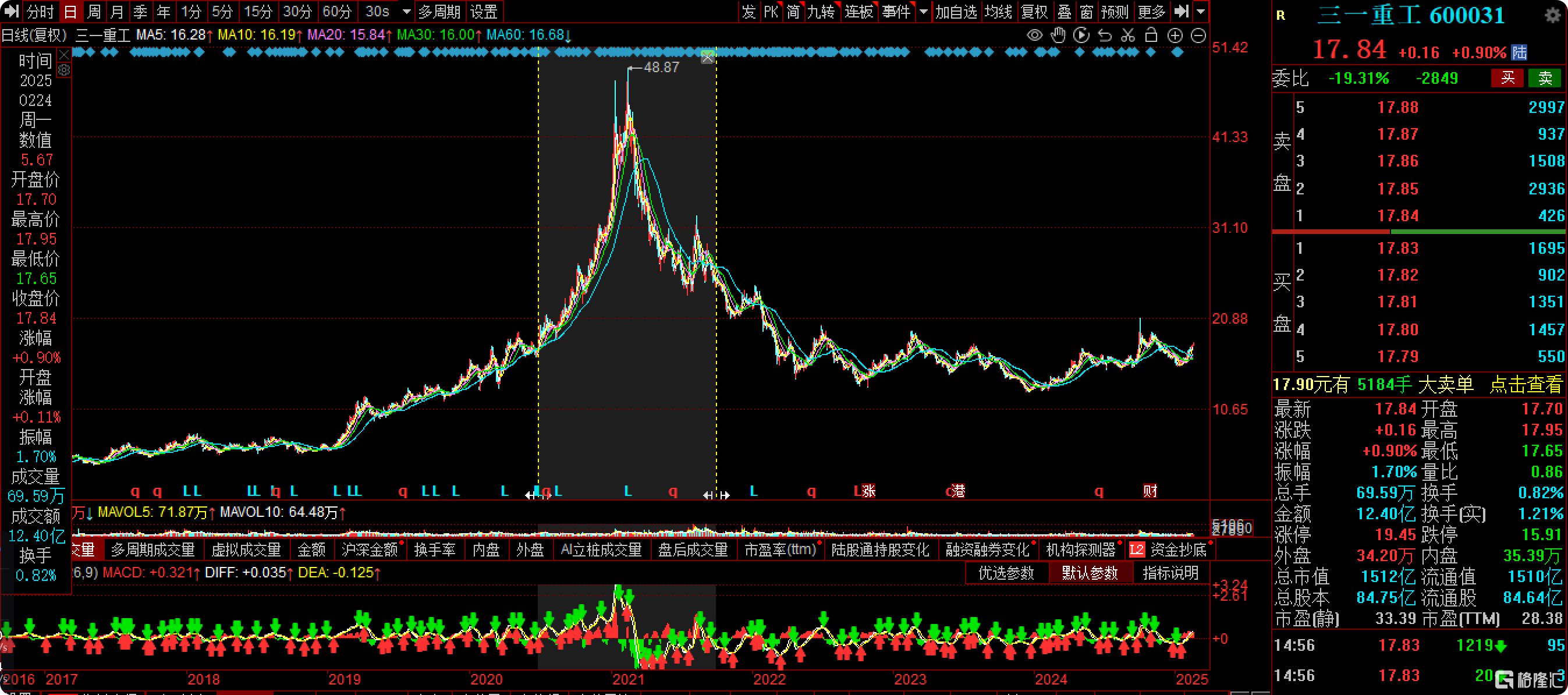
Task: Click 加自选 add to watchlist
Action: point(956,11)
